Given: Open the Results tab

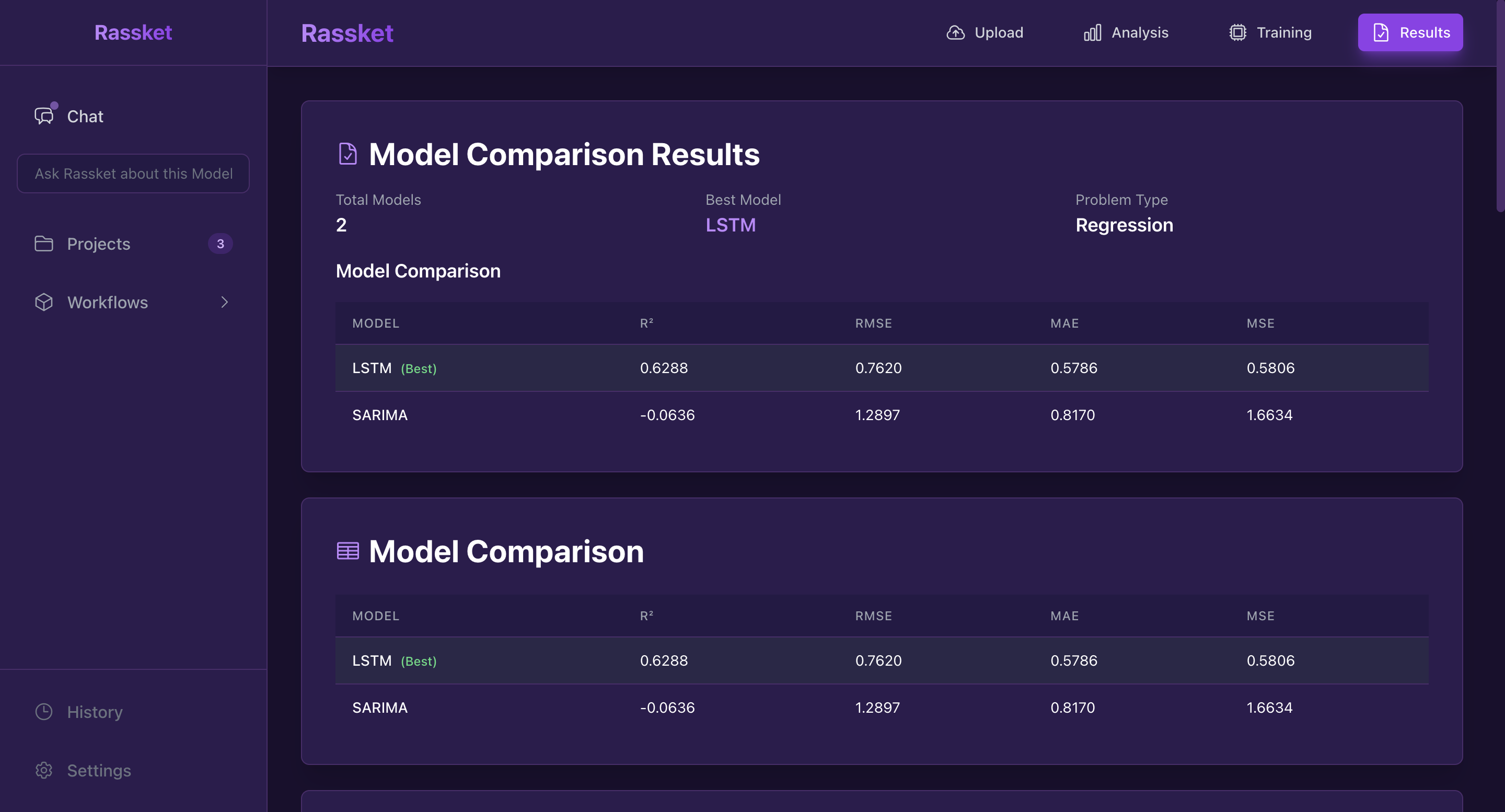Looking at the screenshot, I should pos(1410,33).
